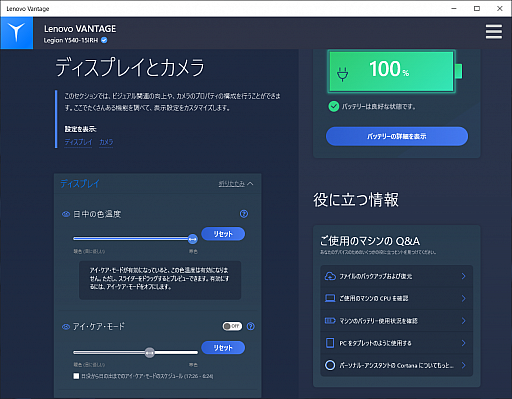The width and height of the screenshot is (512, 399).
Task: Click the cloud backup icon in Q&A list
Action: (x=330, y=276)
